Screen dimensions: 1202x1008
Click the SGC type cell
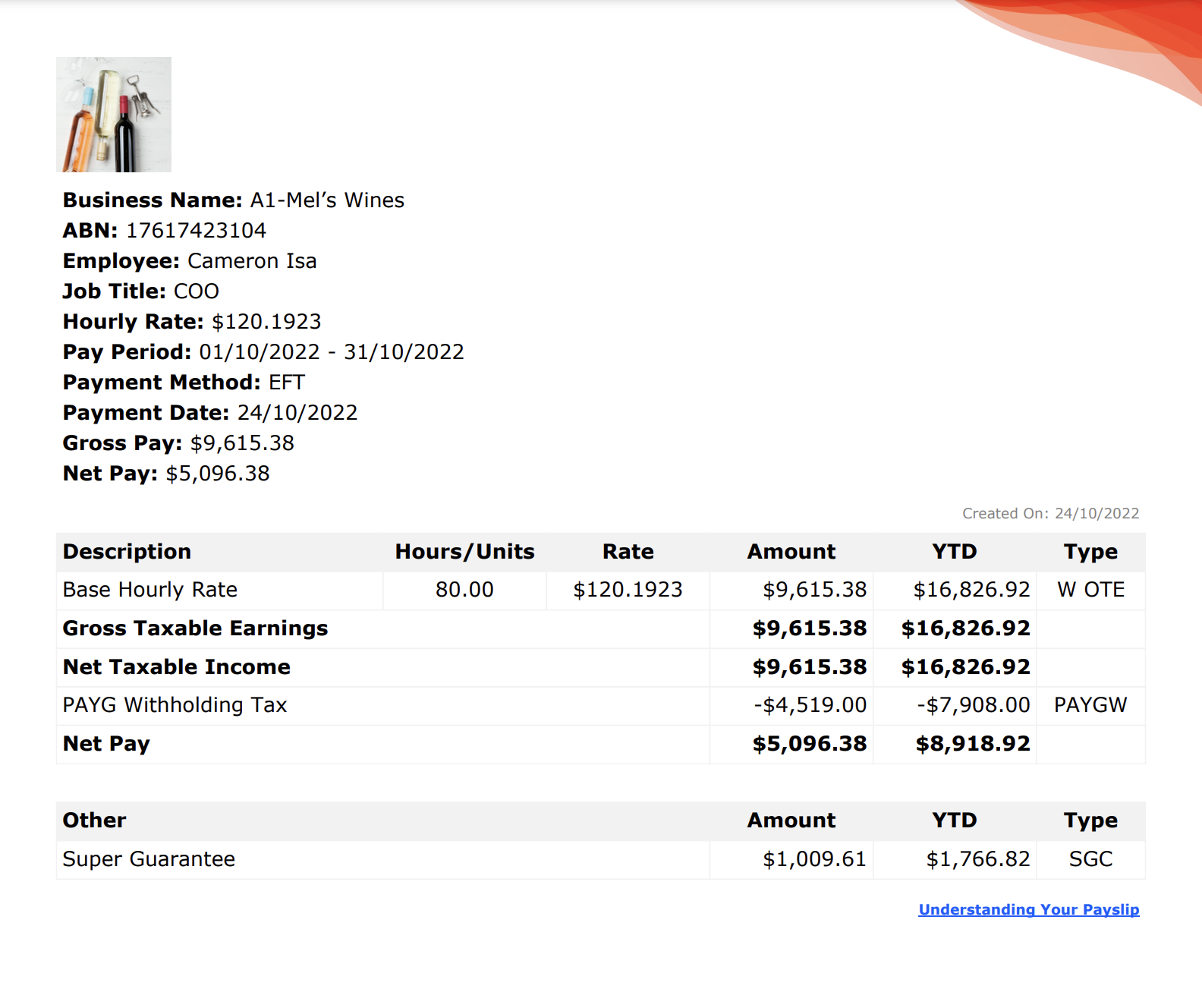[1090, 859]
